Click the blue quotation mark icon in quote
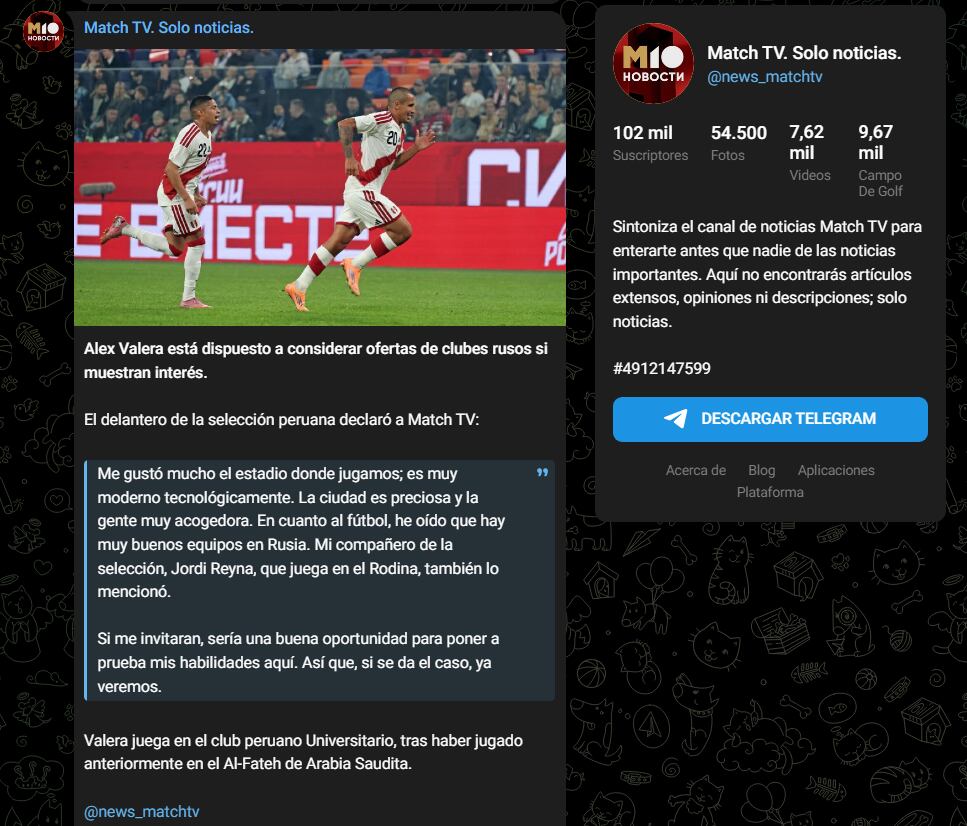 click(542, 473)
